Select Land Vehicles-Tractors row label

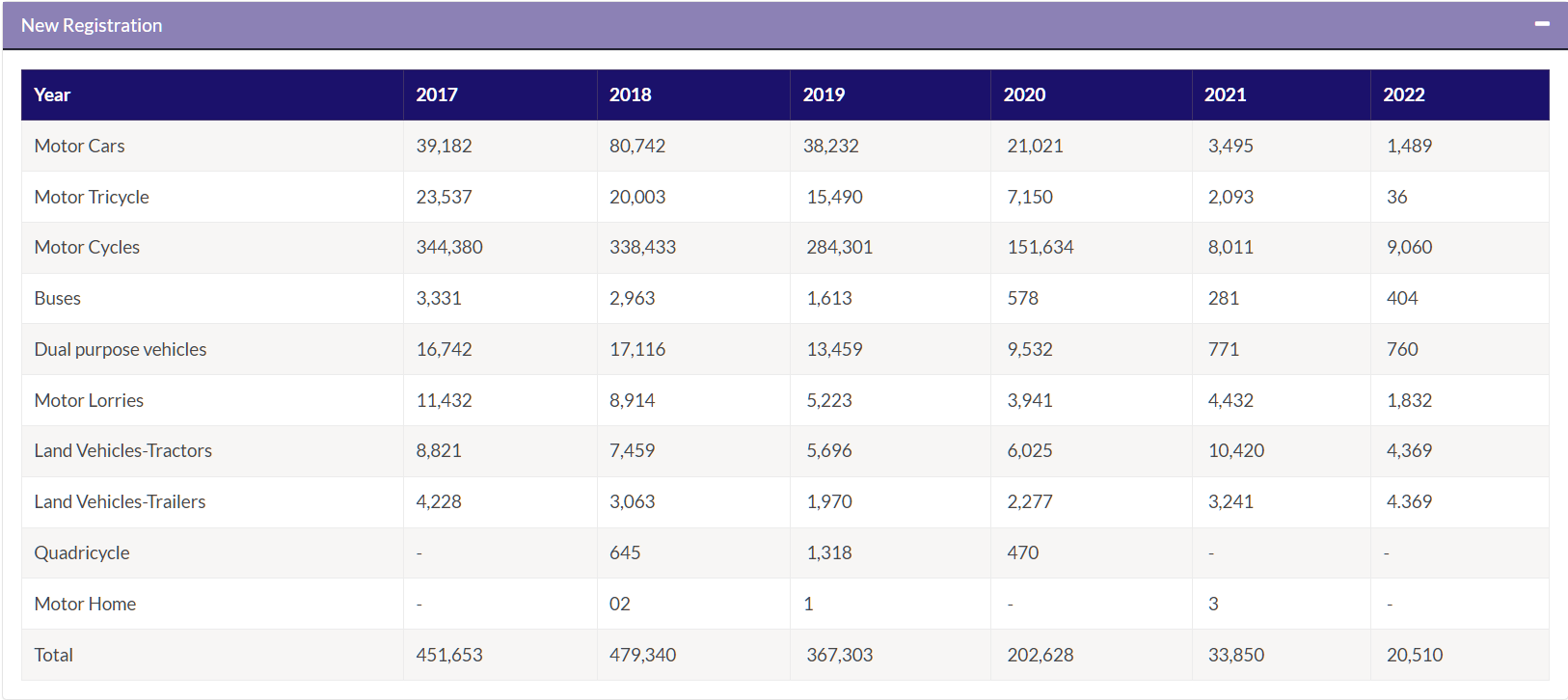tap(122, 450)
